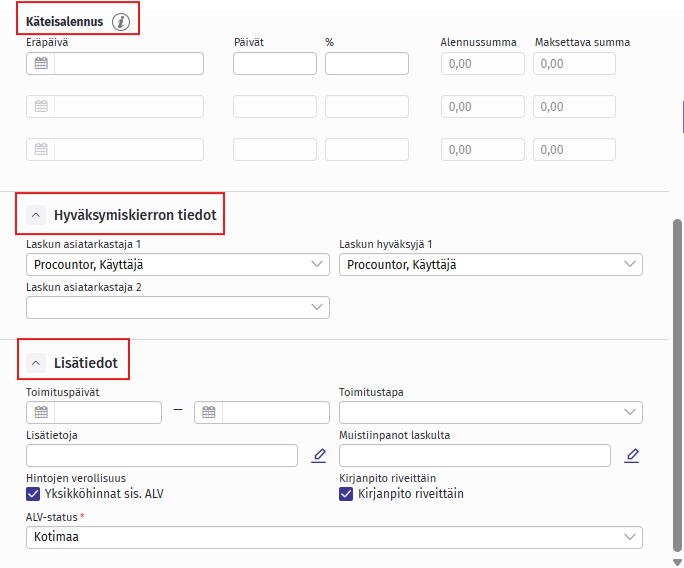This screenshot has height=568, width=684.
Task: Open the ALV-status dropdown showing Kotimaa
Action: click(x=334, y=538)
